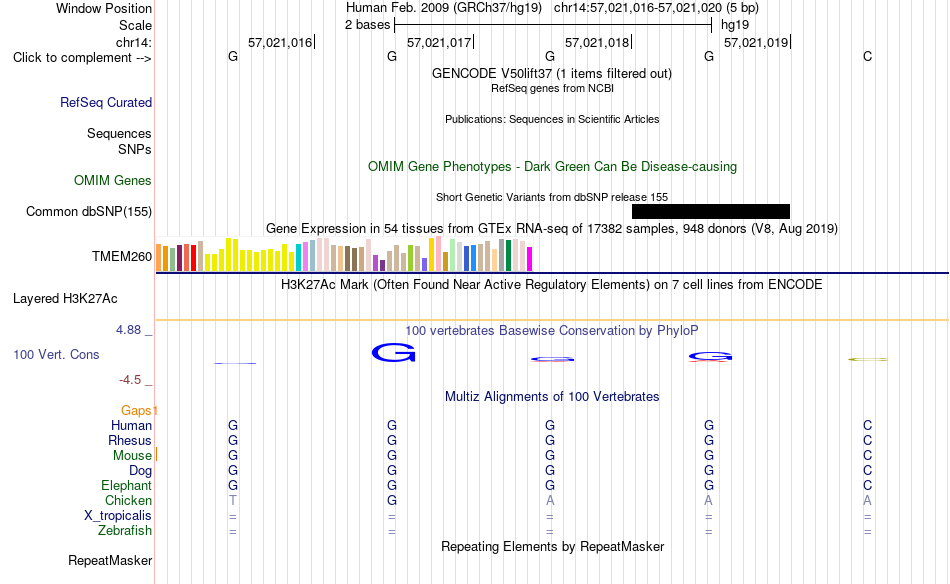Viewport: 950px width, 584px height.
Task: Click the Elephant species label
Action: tap(127, 485)
